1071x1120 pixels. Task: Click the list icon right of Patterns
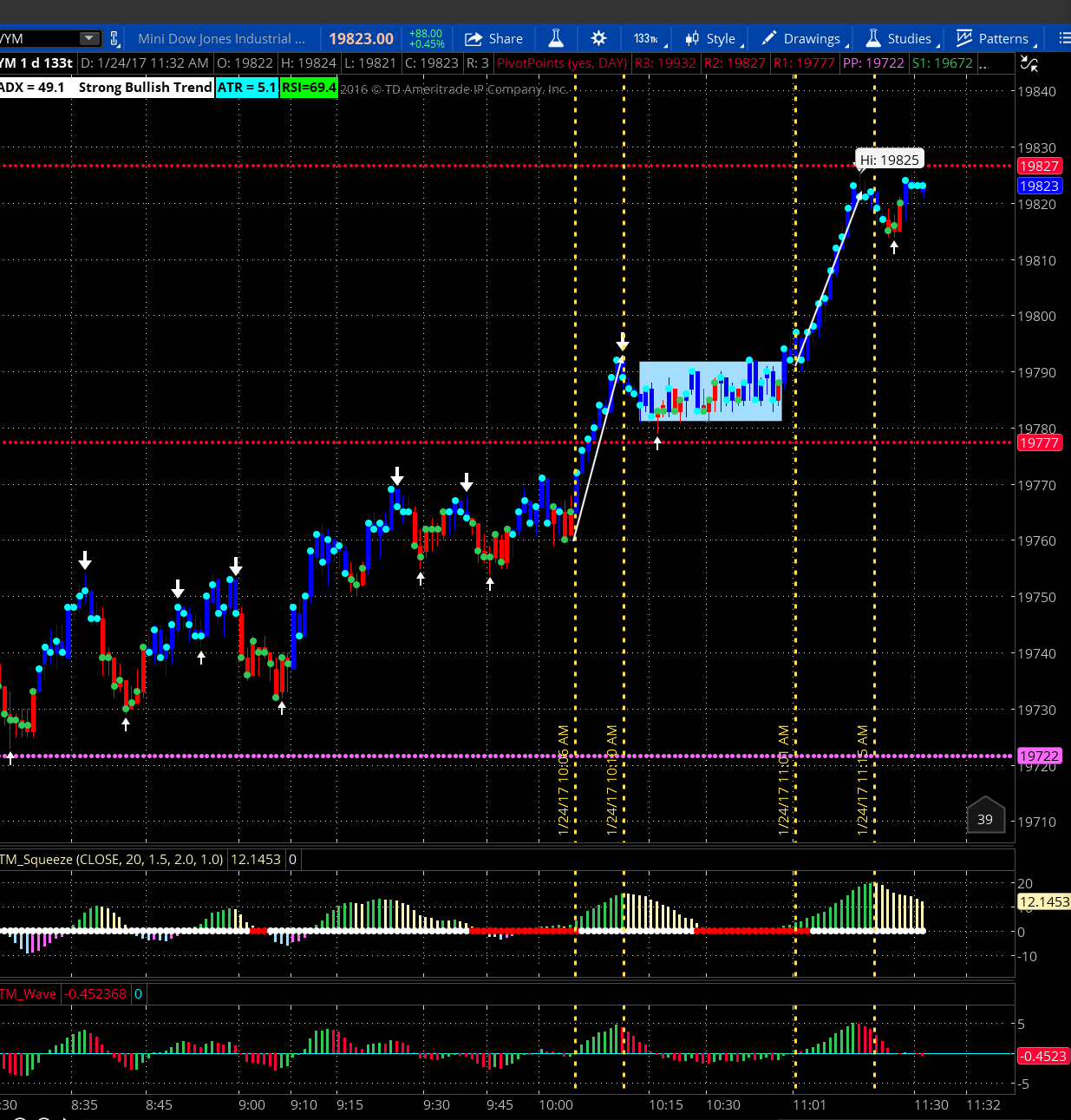pyautogui.click(x=1063, y=38)
